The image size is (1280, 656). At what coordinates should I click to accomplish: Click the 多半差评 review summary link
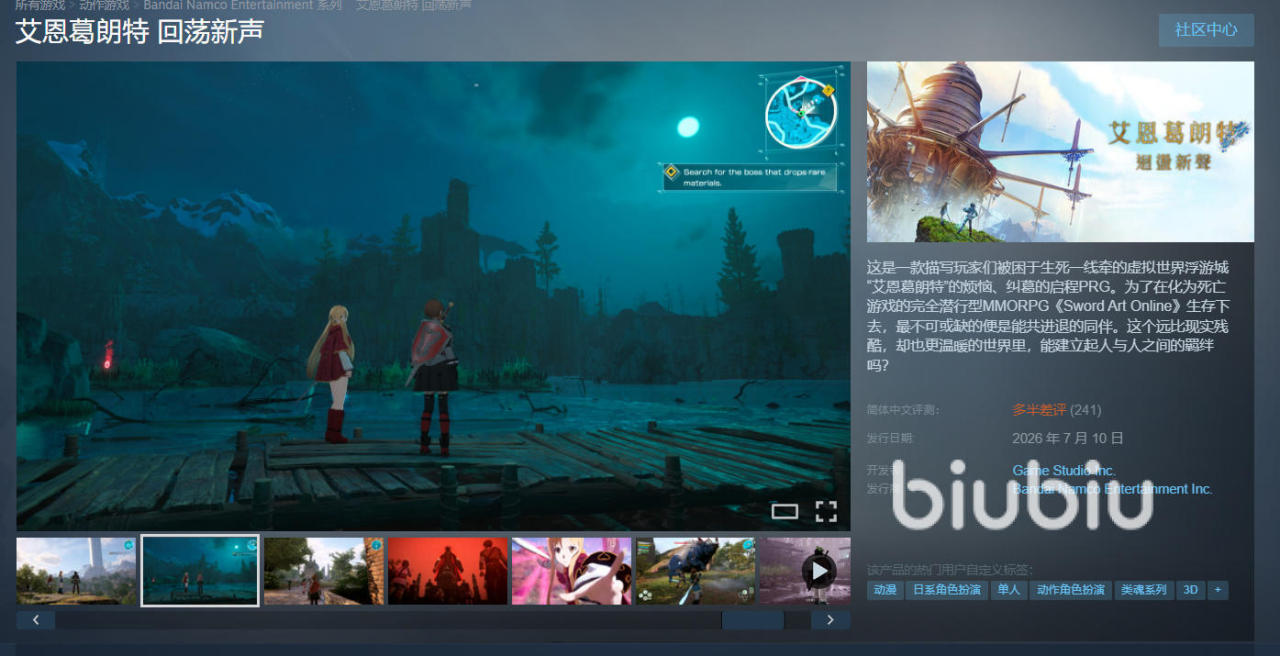point(1039,410)
